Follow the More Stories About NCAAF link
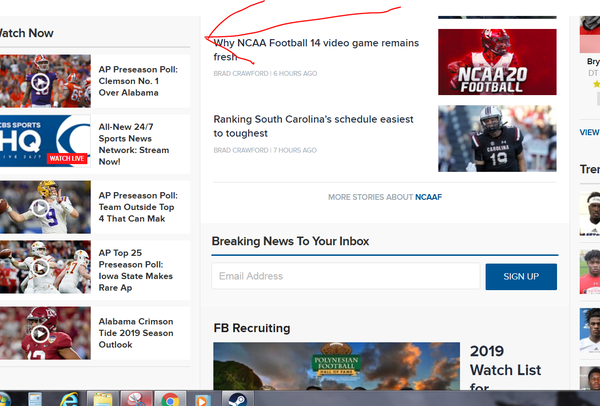 point(385,197)
